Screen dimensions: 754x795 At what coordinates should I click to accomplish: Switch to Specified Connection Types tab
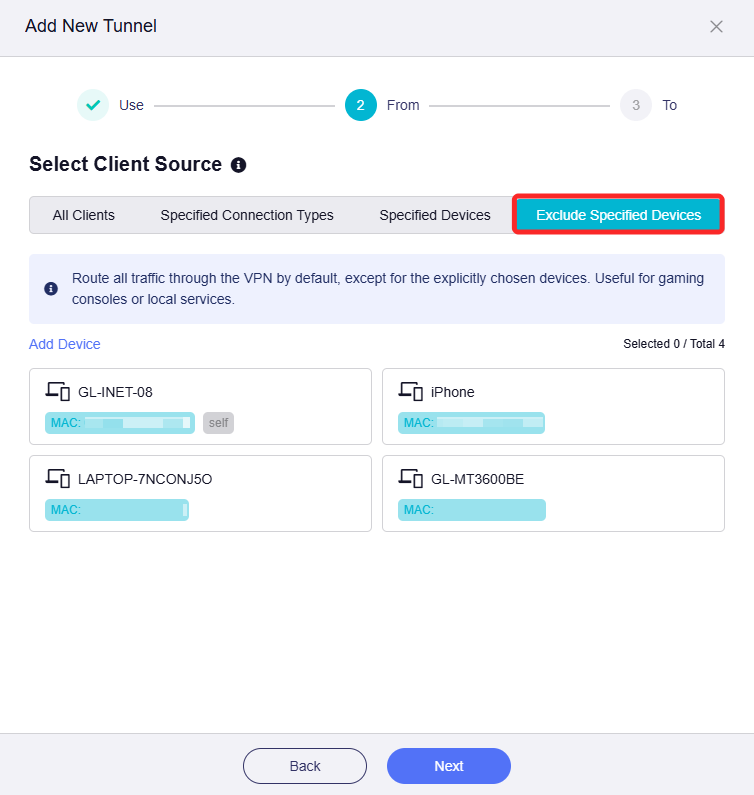pos(247,215)
